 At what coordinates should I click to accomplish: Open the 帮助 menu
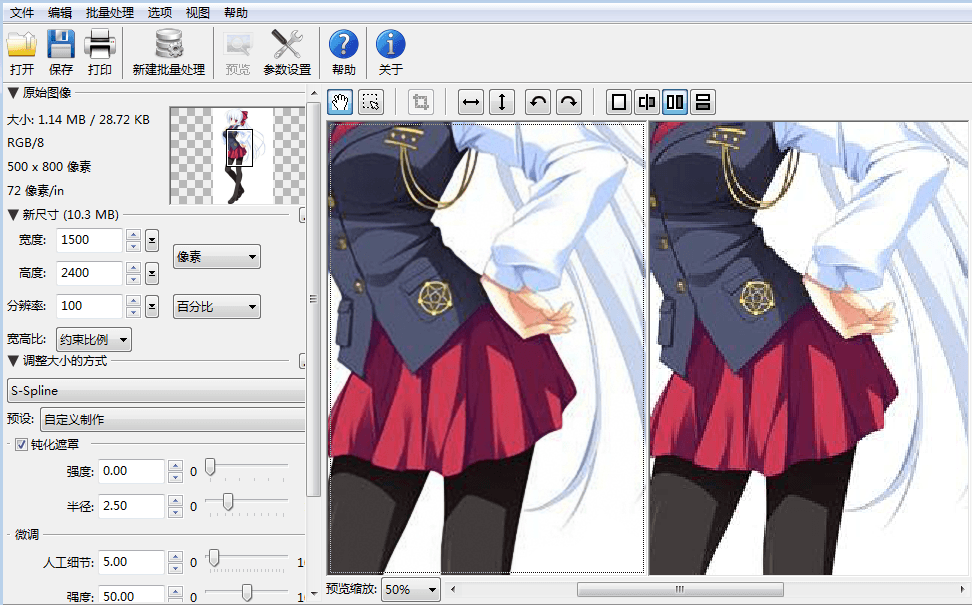(x=236, y=12)
